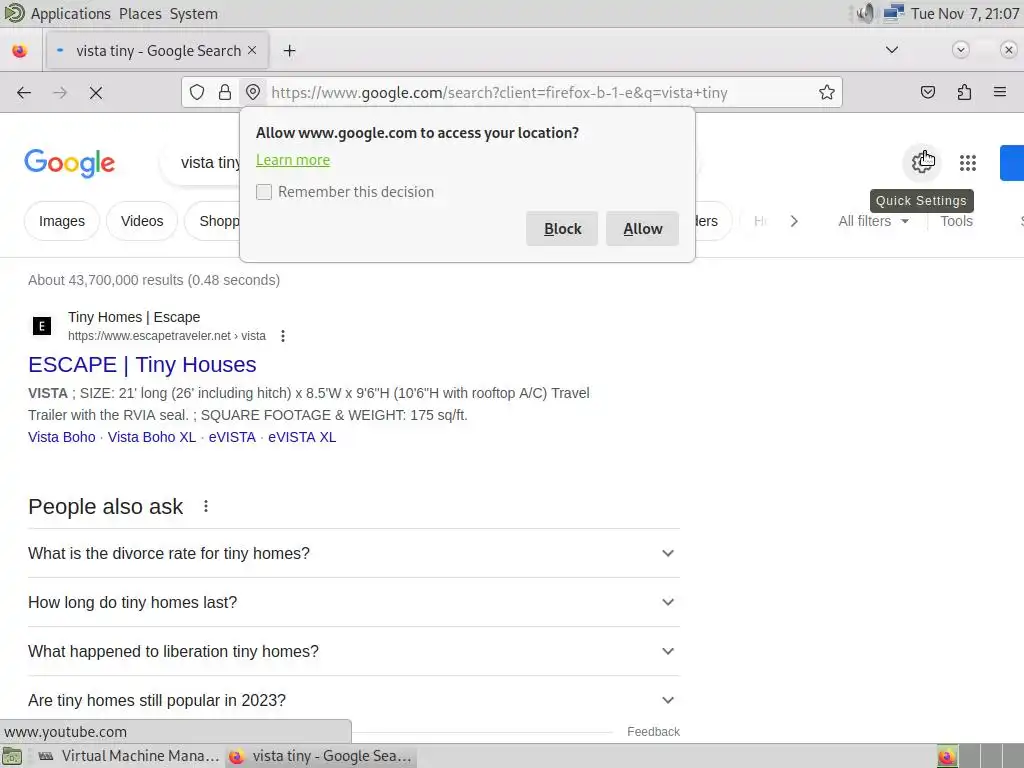The width and height of the screenshot is (1024, 768).
Task: Click the Google logo
Action: click(69, 163)
